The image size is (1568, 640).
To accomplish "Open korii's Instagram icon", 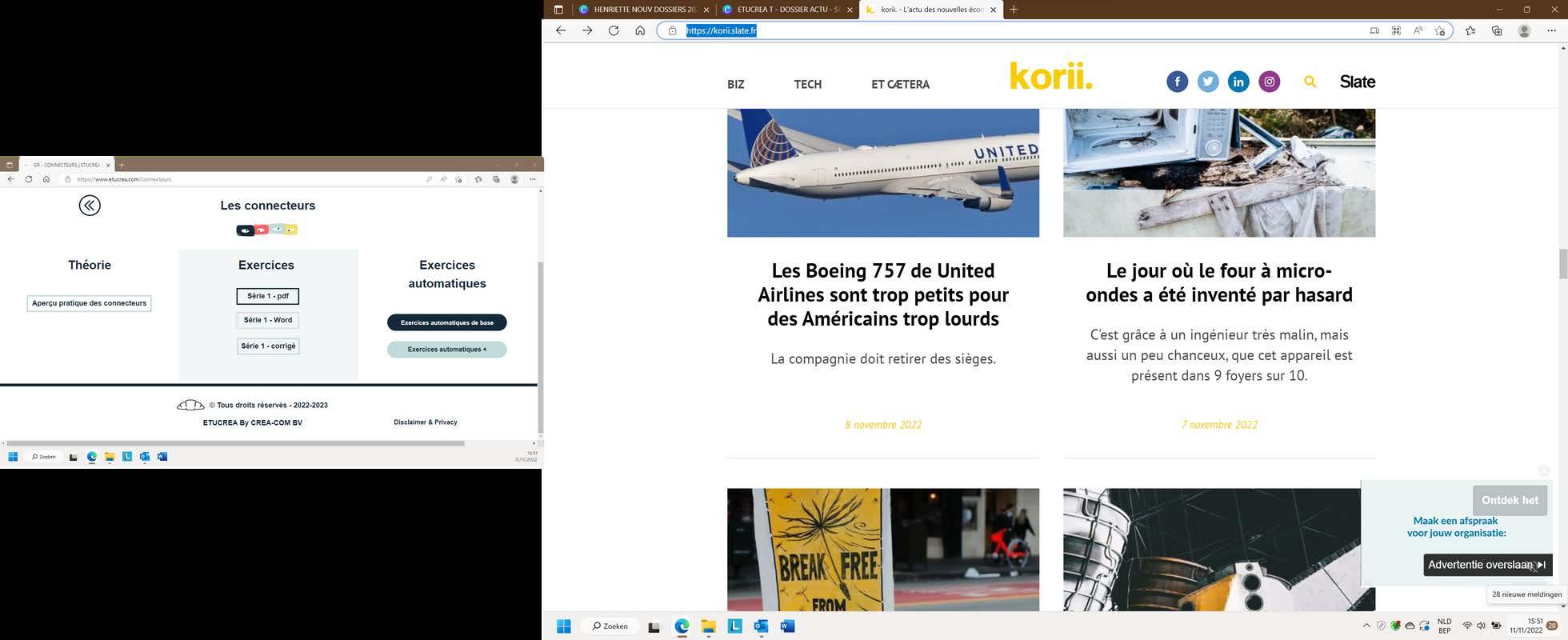I will 1269,82.
